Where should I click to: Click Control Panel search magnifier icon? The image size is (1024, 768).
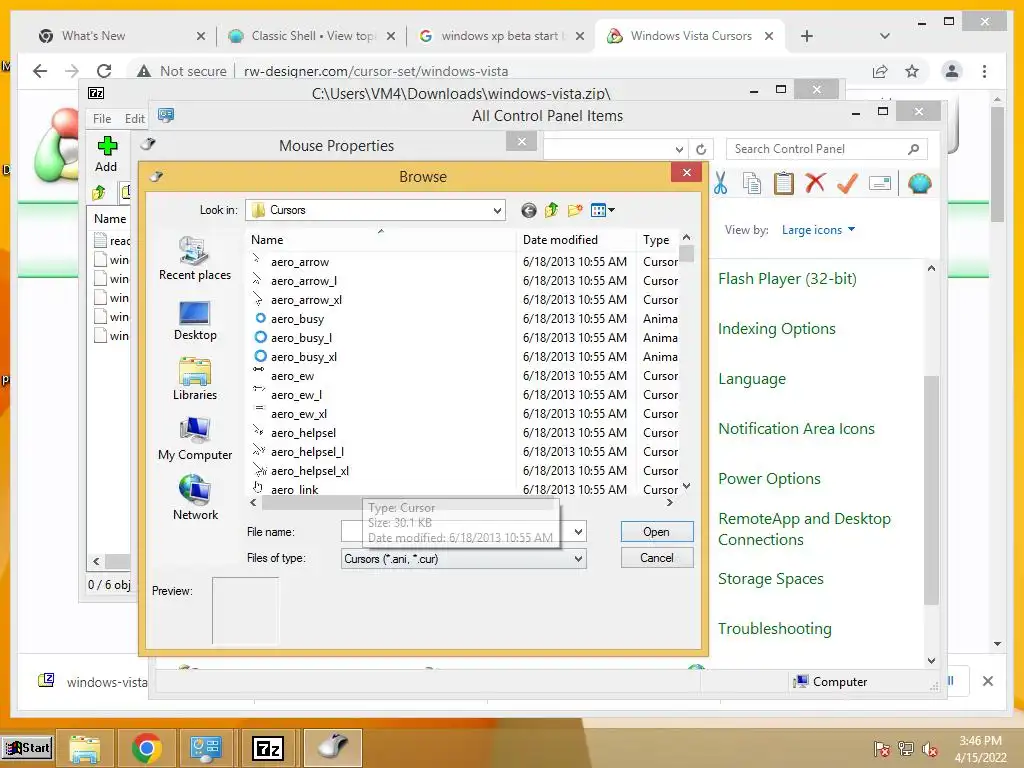coord(914,150)
